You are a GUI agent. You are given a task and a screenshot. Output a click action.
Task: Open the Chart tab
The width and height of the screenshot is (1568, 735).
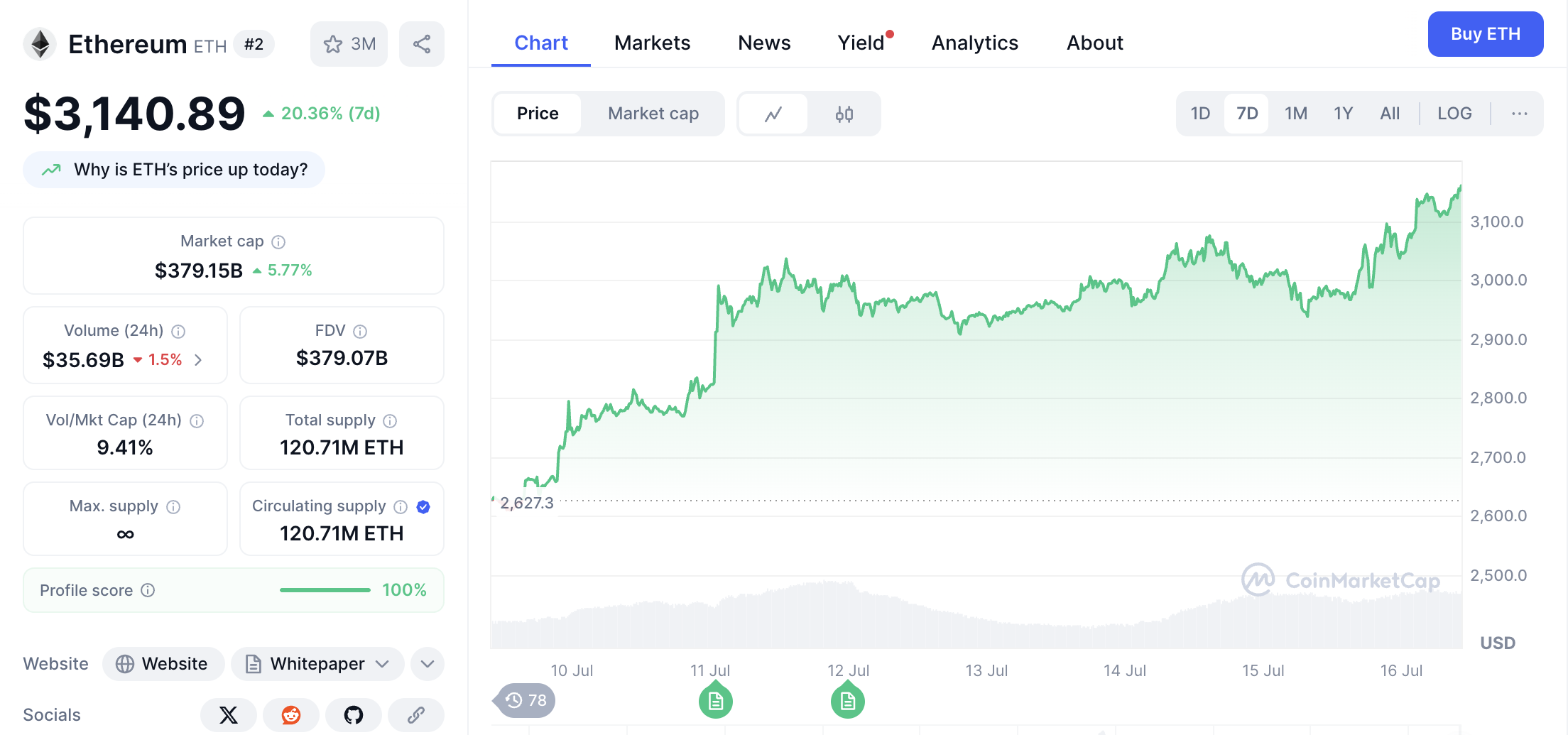click(x=541, y=43)
